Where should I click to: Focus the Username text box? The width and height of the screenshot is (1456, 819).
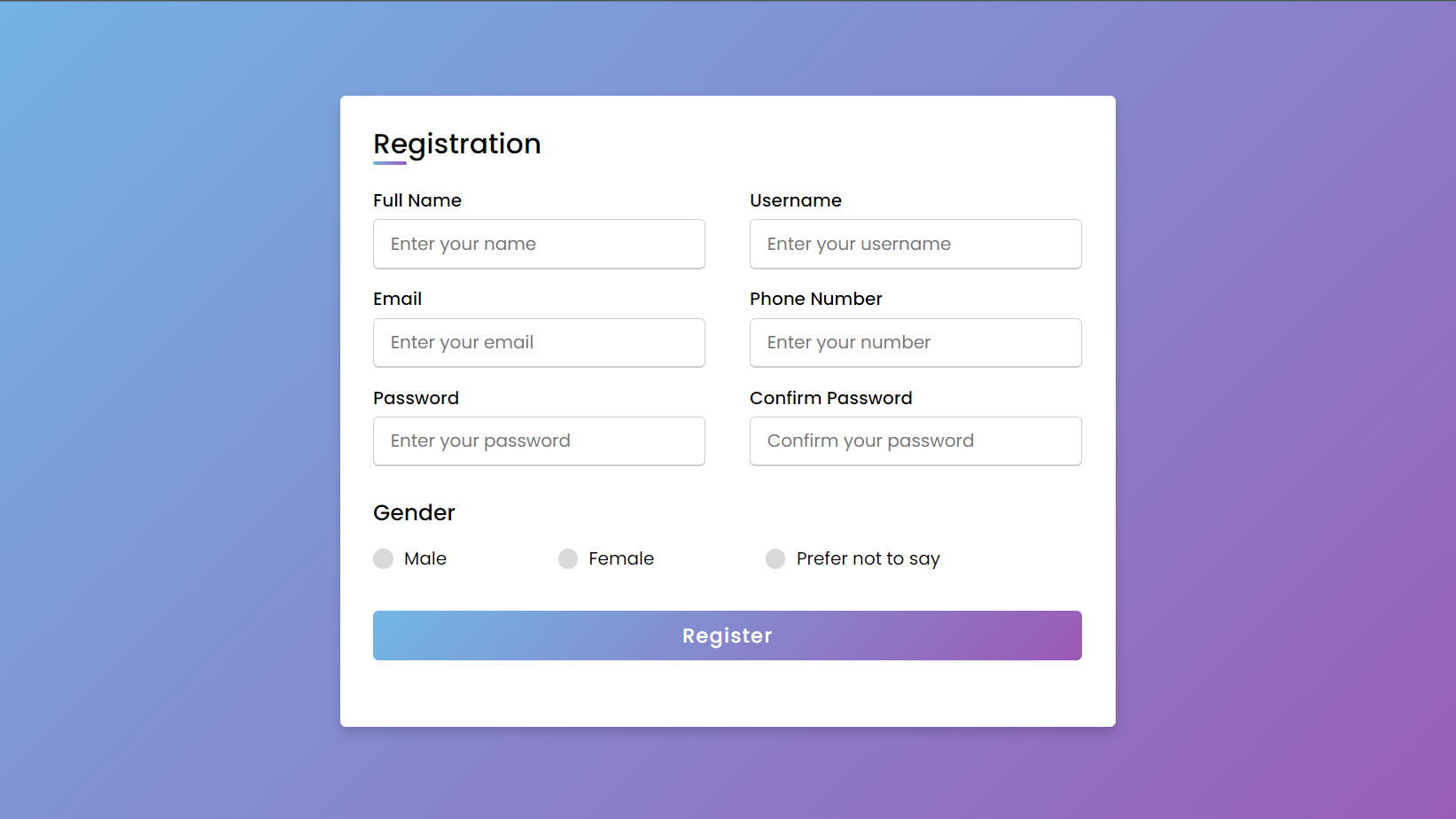pyautogui.click(x=915, y=244)
